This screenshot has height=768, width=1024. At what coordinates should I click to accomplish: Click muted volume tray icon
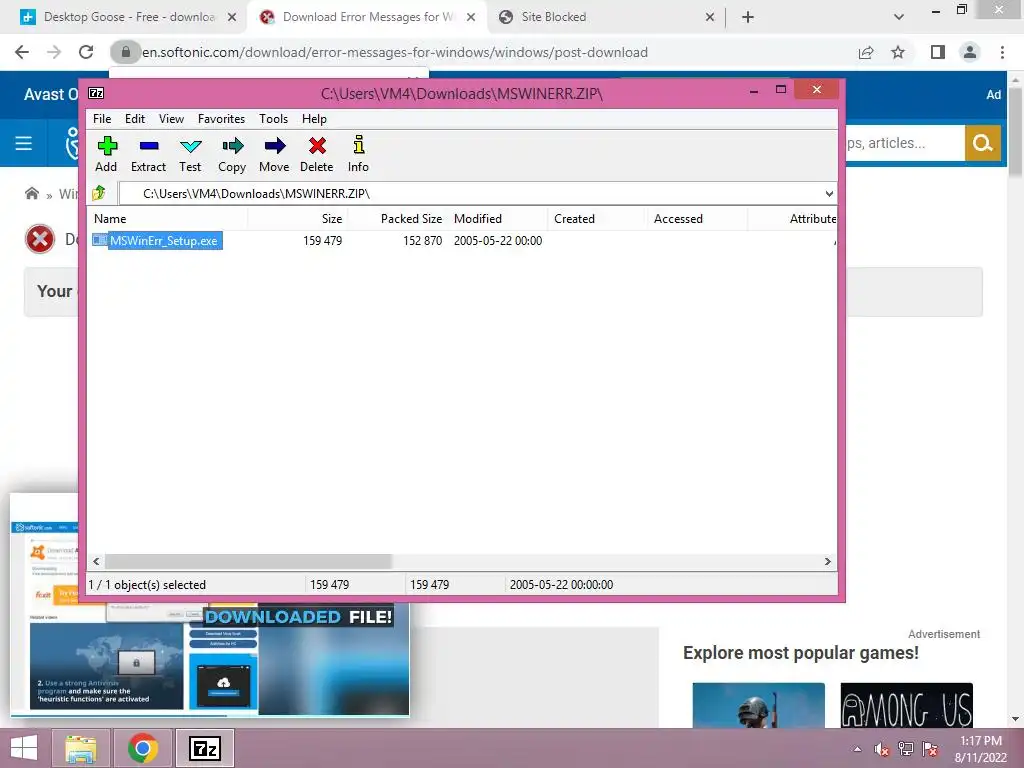[882, 749]
